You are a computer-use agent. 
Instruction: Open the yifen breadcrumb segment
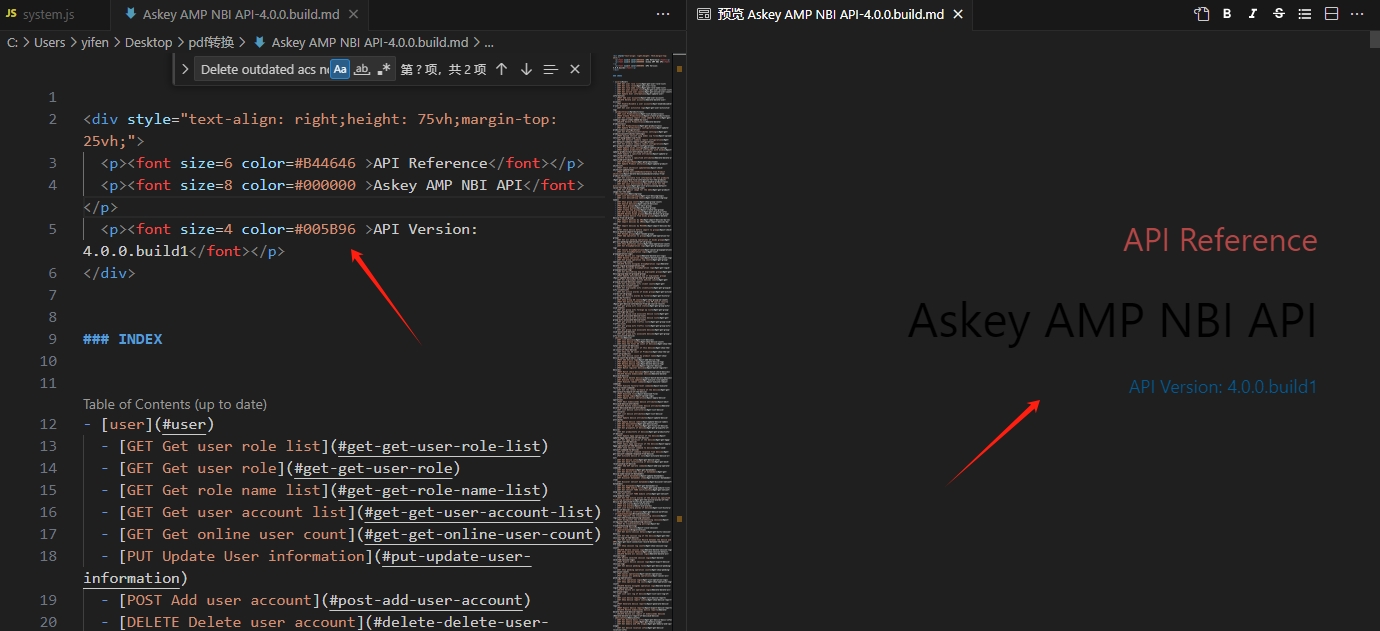tap(95, 42)
